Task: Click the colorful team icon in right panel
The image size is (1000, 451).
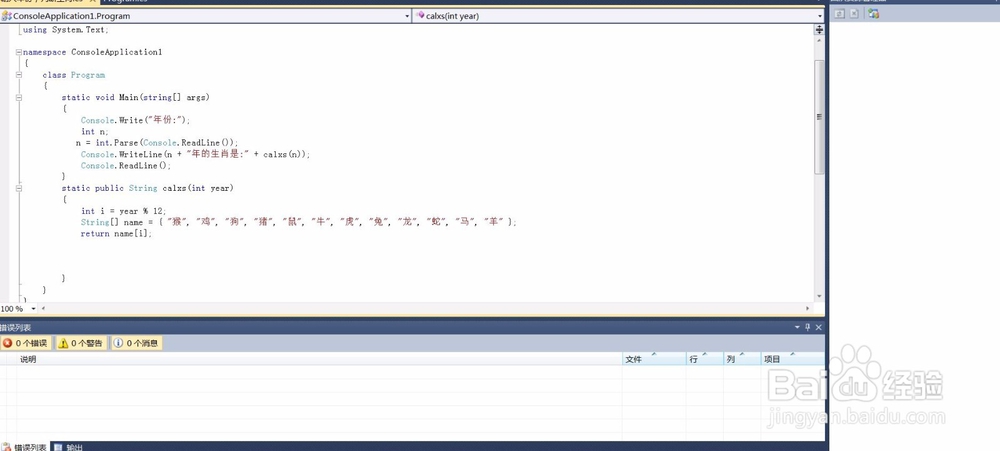Action: point(873,13)
